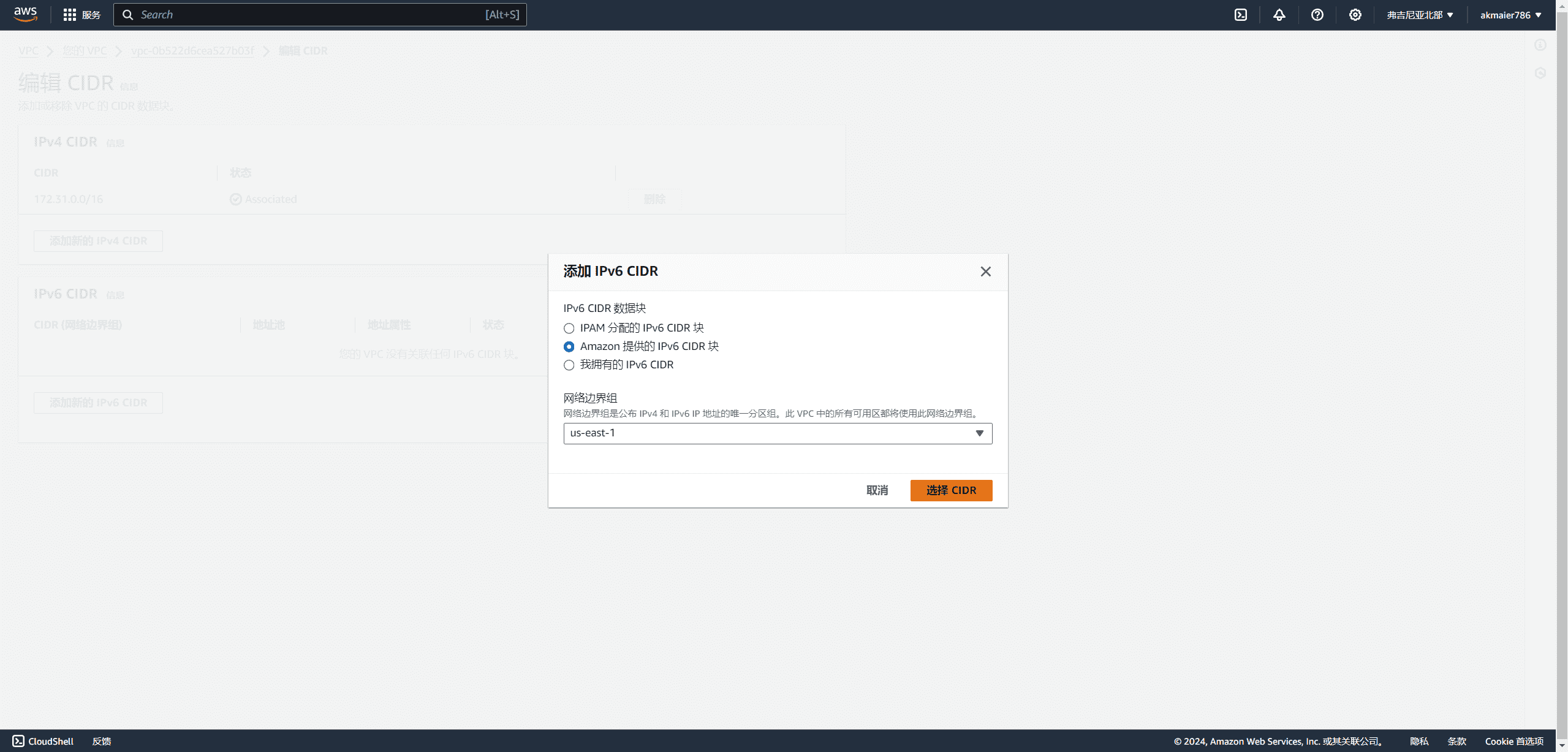Click the 取消 button
The width and height of the screenshot is (1568, 752).
tap(877, 490)
